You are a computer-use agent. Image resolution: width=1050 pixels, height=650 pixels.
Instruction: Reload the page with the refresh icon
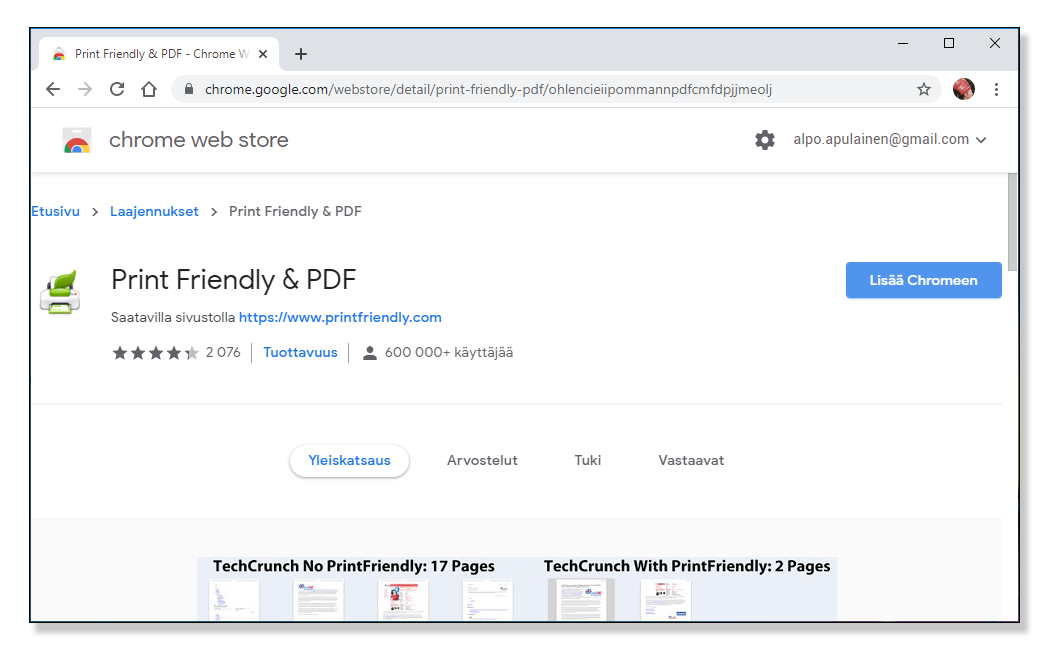coord(116,89)
